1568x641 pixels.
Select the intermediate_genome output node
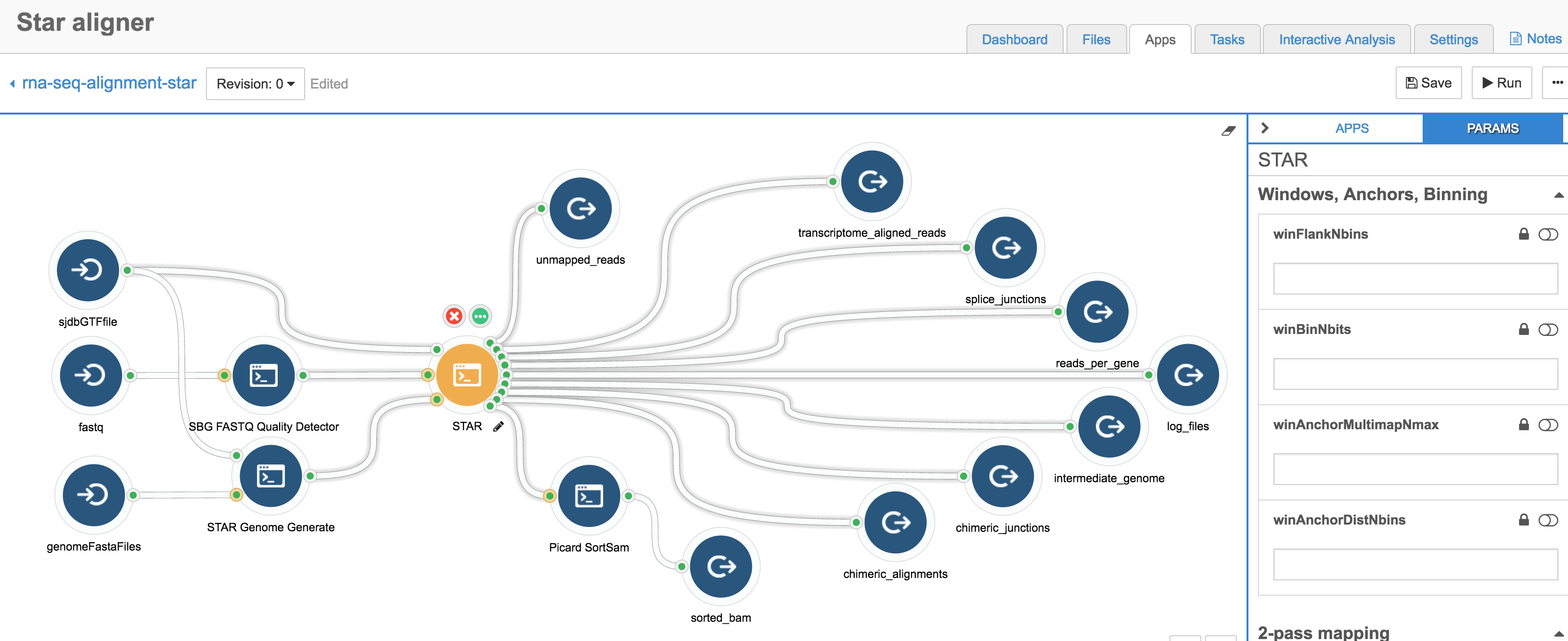click(1109, 426)
